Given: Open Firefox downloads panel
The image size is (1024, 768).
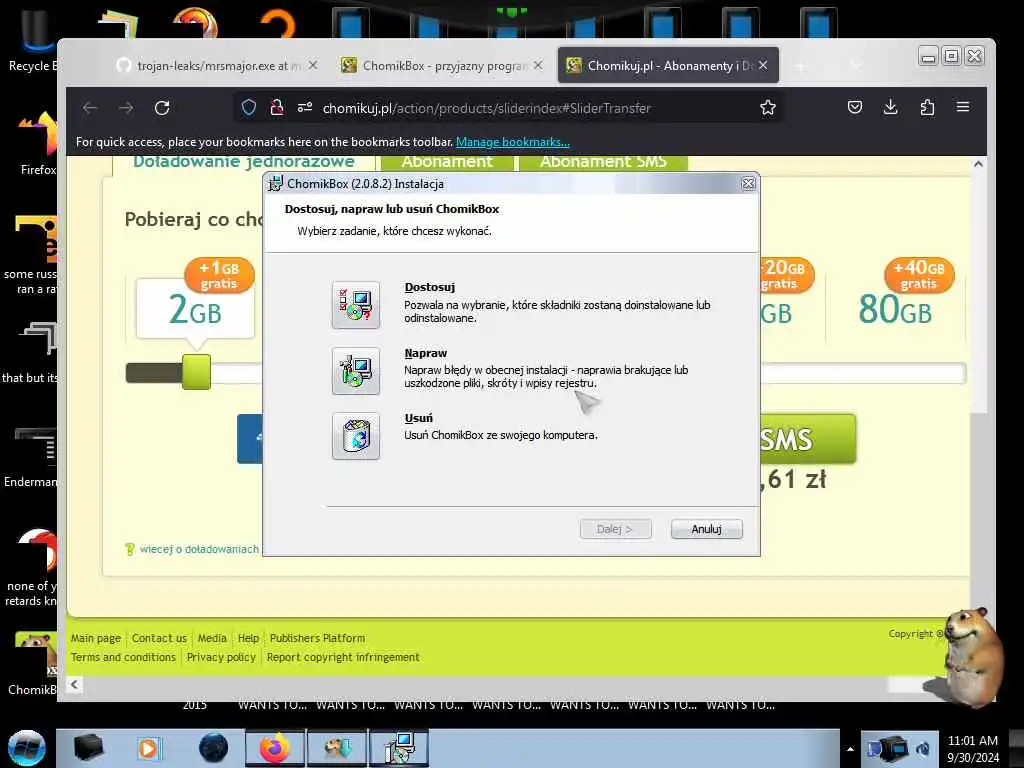Looking at the screenshot, I should coord(890,107).
